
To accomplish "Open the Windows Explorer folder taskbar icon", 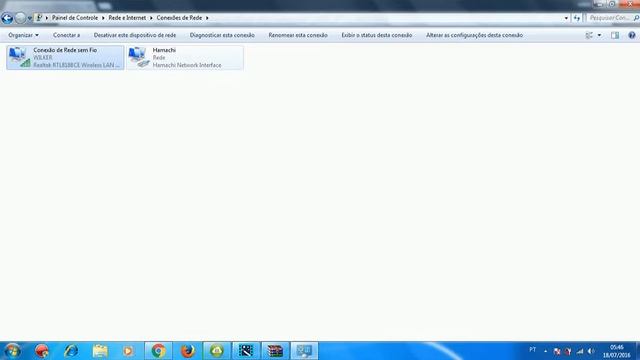I will pyautogui.click(x=100, y=351).
